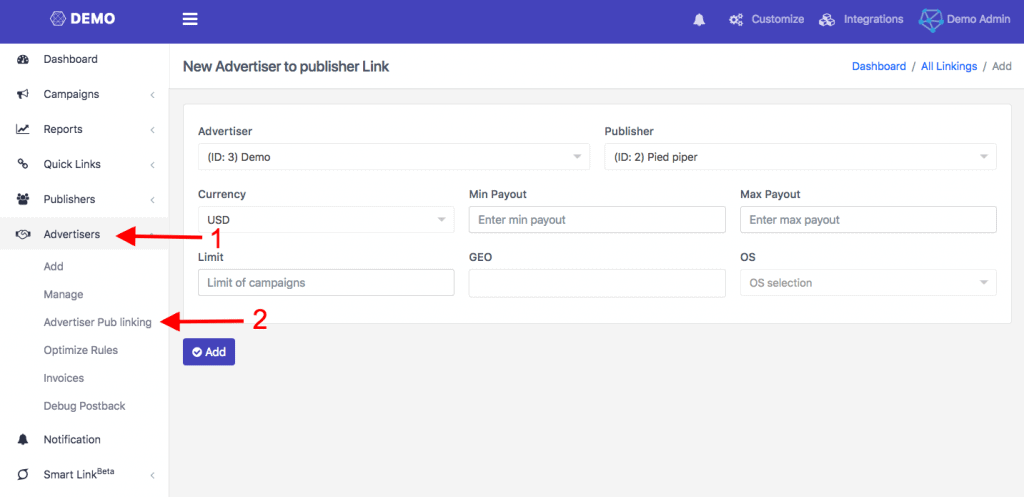Click the Limit of campaigns field
Viewport: 1024px width, 497px height.
(x=326, y=283)
